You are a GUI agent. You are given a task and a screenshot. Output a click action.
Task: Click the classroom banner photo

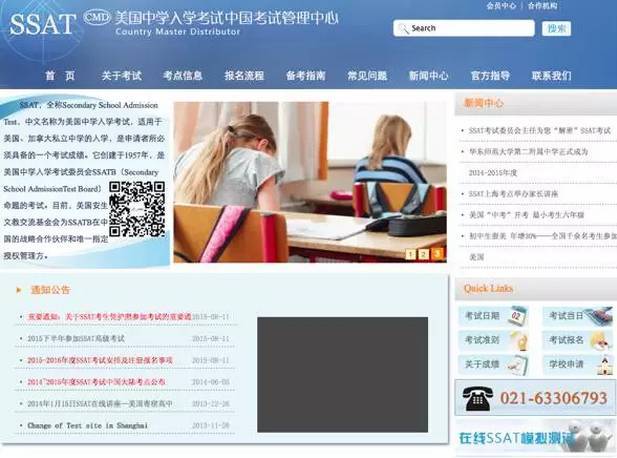310,182
